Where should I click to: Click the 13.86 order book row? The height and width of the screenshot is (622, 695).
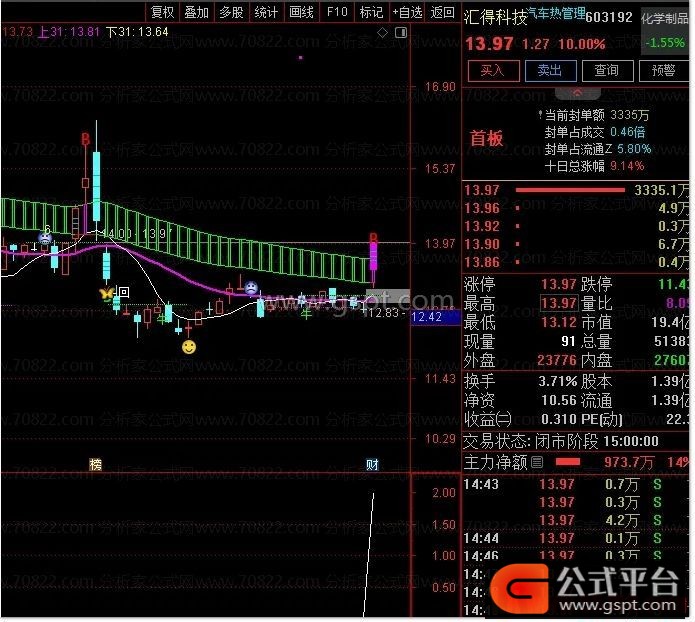point(575,262)
